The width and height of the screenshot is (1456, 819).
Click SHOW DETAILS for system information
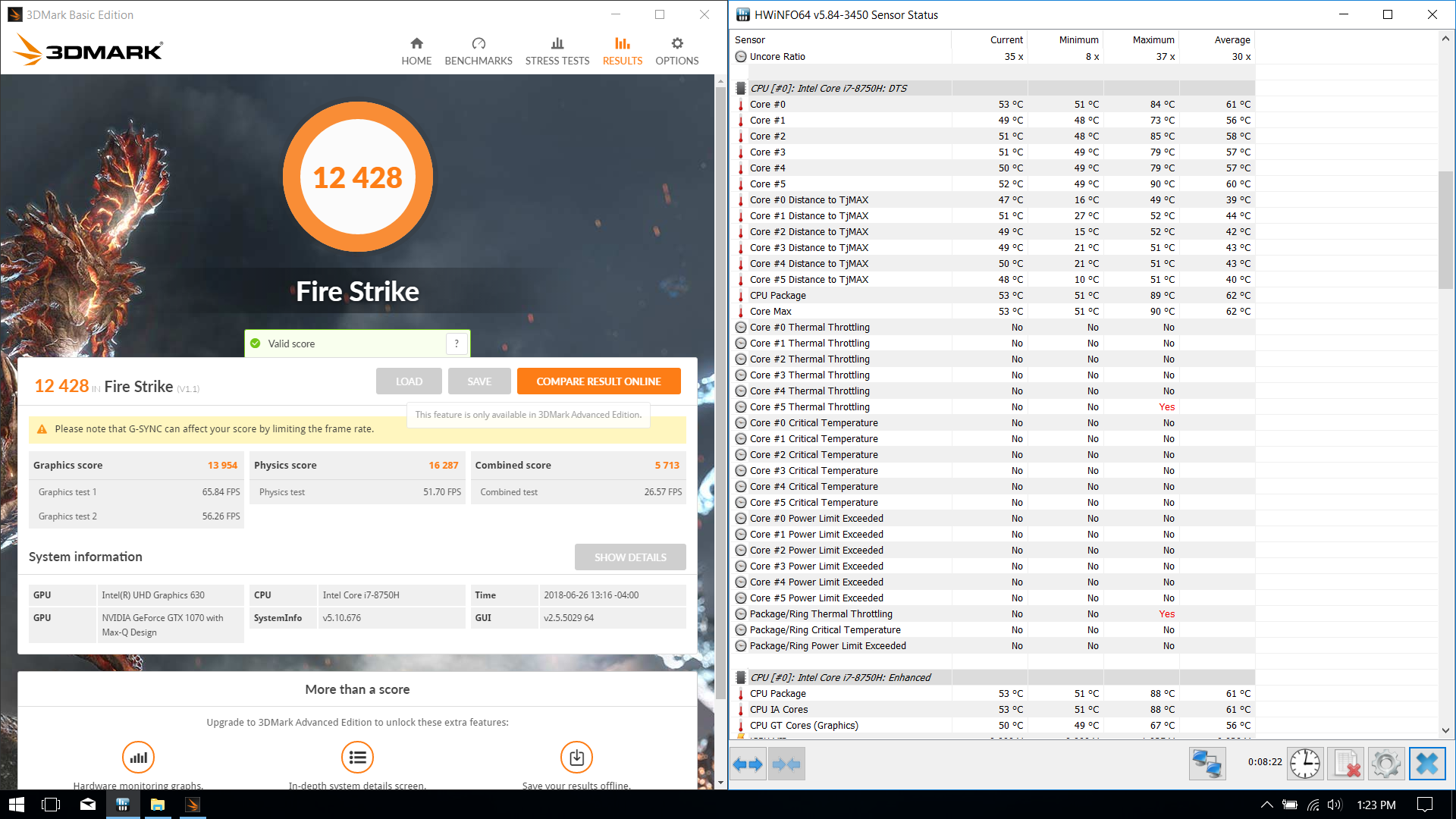pos(630,557)
